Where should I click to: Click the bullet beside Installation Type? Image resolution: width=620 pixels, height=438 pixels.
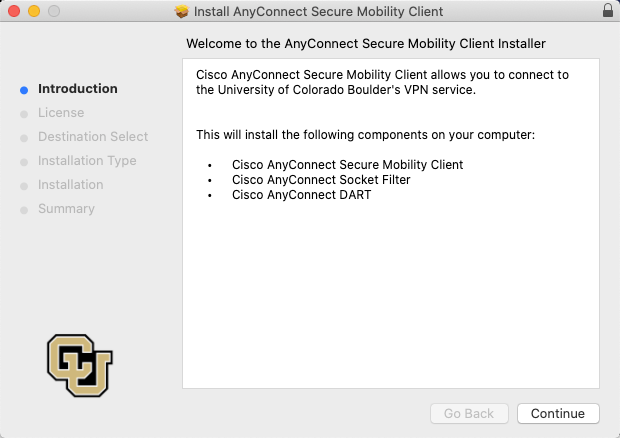24,161
